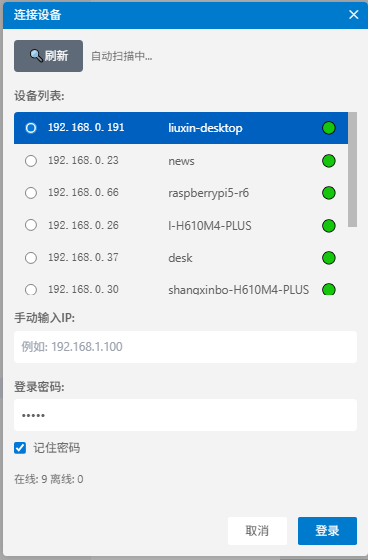Click the 刷新 refresh button
Screen dimensions: 368x560
[x=48, y=56]
